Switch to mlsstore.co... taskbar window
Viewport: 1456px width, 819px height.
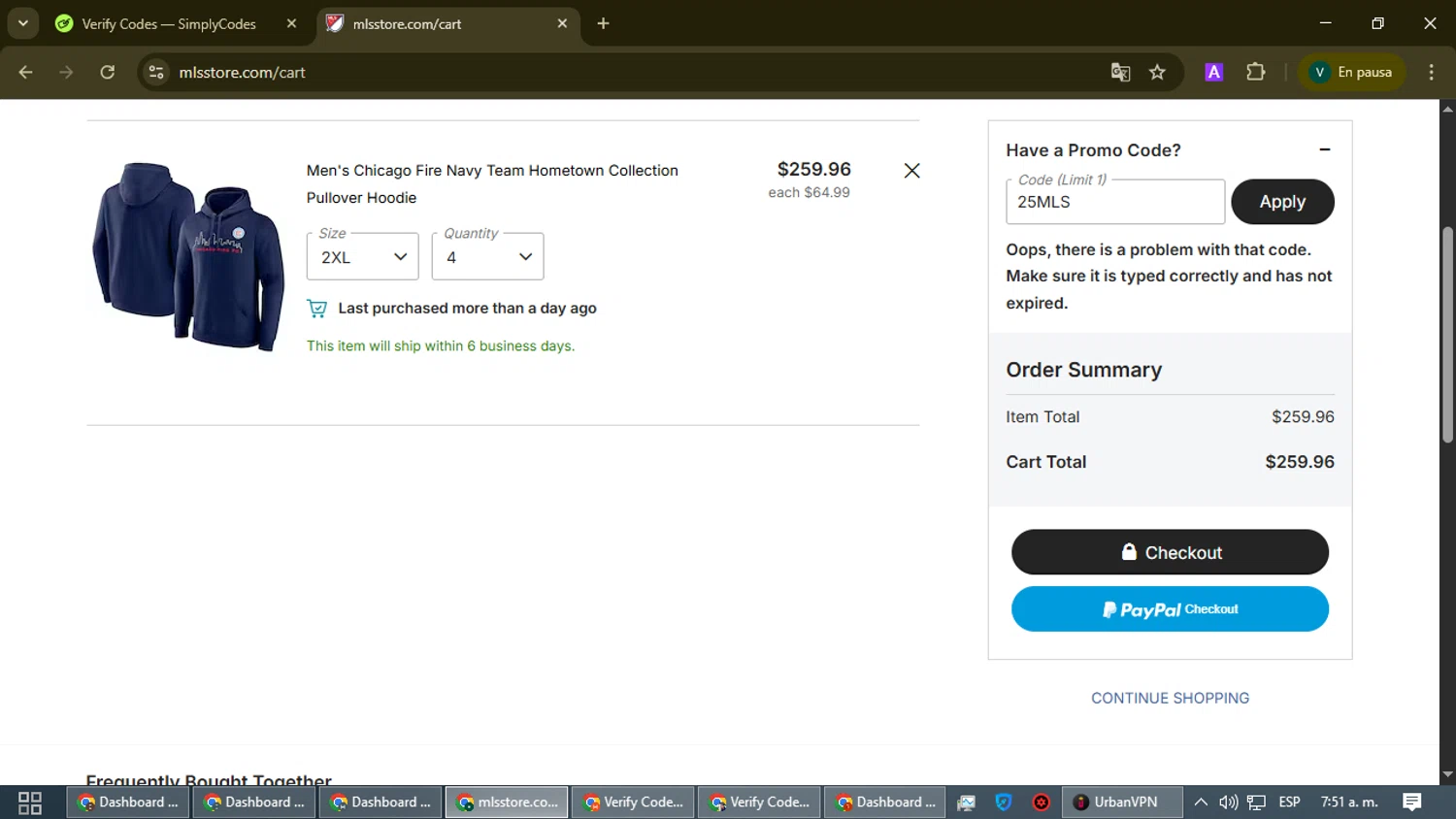pyautogui.click(x=507, y=803)
